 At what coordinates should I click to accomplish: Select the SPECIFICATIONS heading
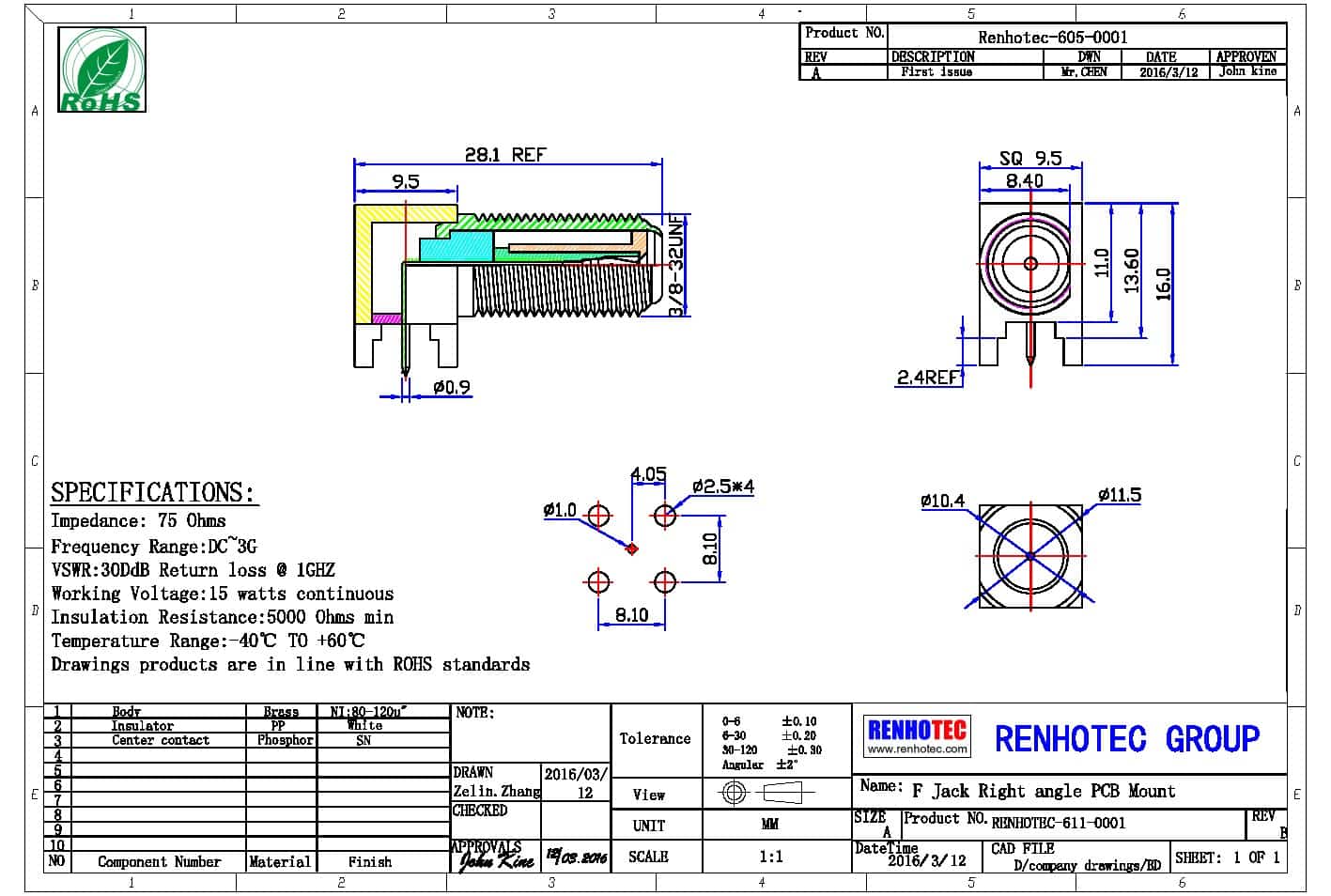152,492
